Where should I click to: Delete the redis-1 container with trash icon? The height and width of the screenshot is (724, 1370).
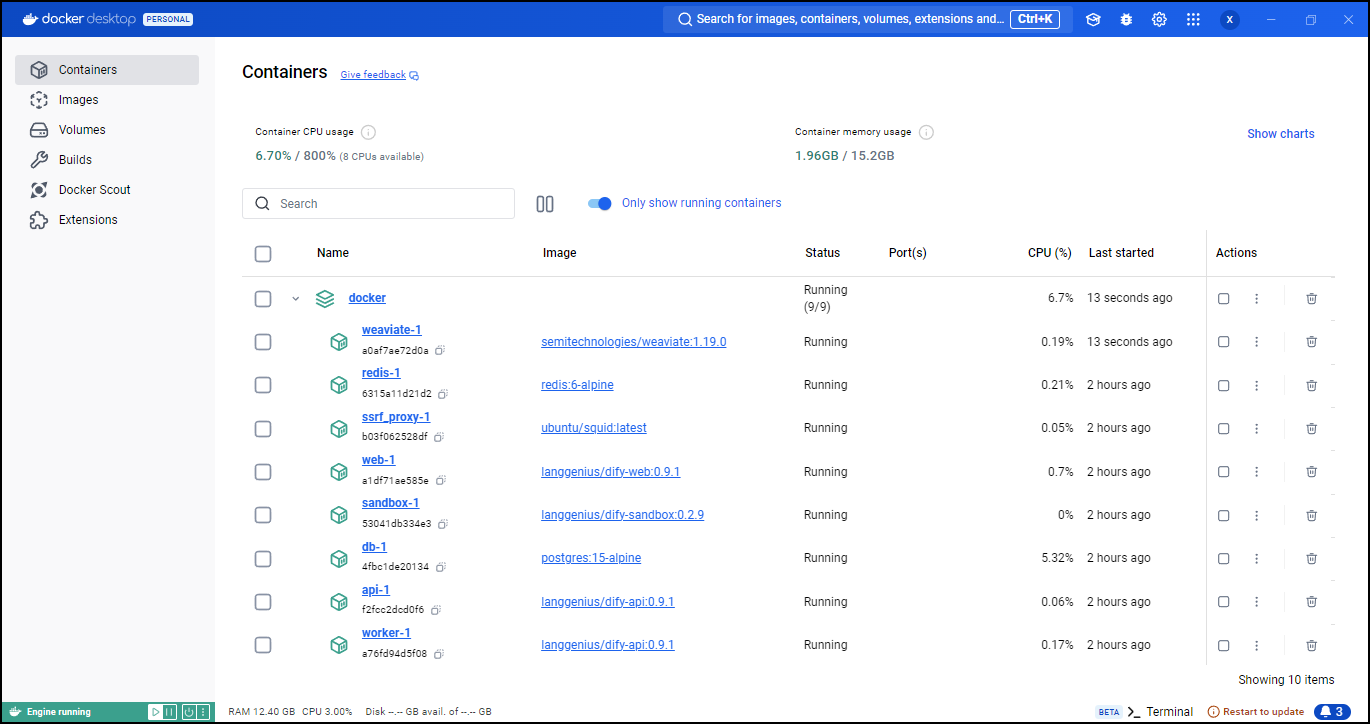[1311, 385]
